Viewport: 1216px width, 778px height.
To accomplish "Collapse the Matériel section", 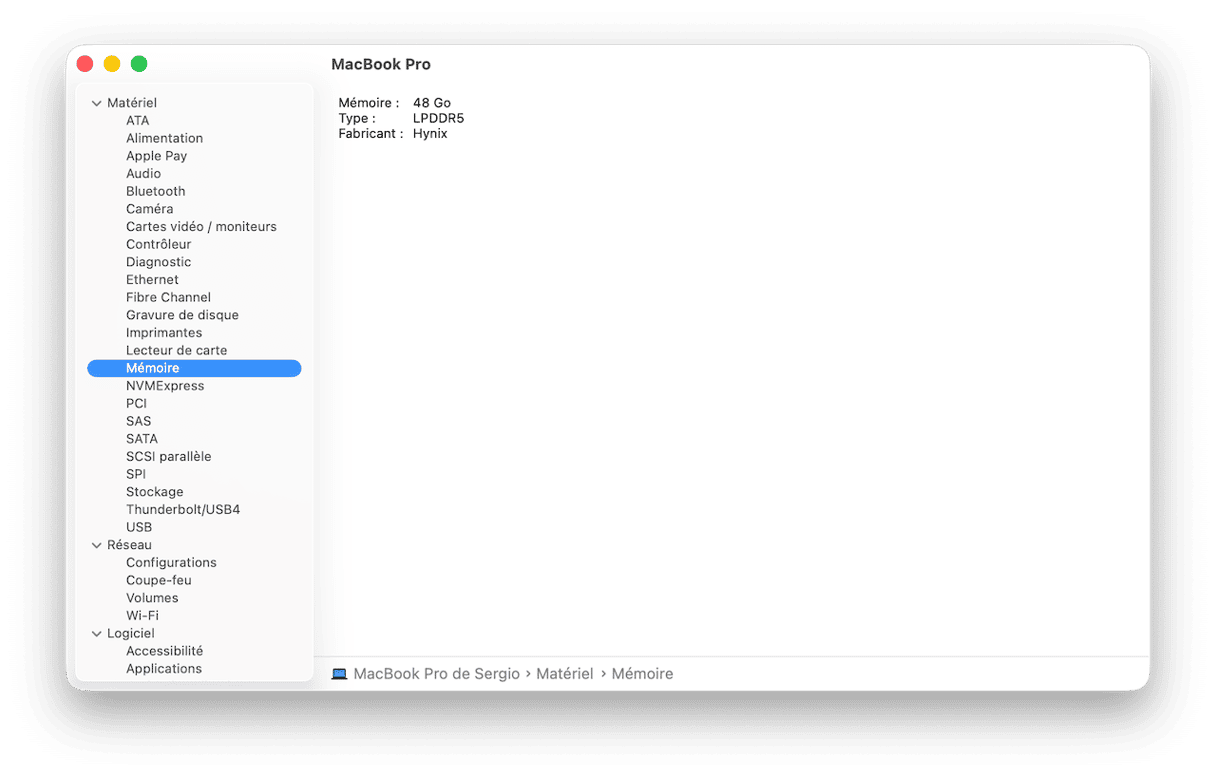I will 97,103.
